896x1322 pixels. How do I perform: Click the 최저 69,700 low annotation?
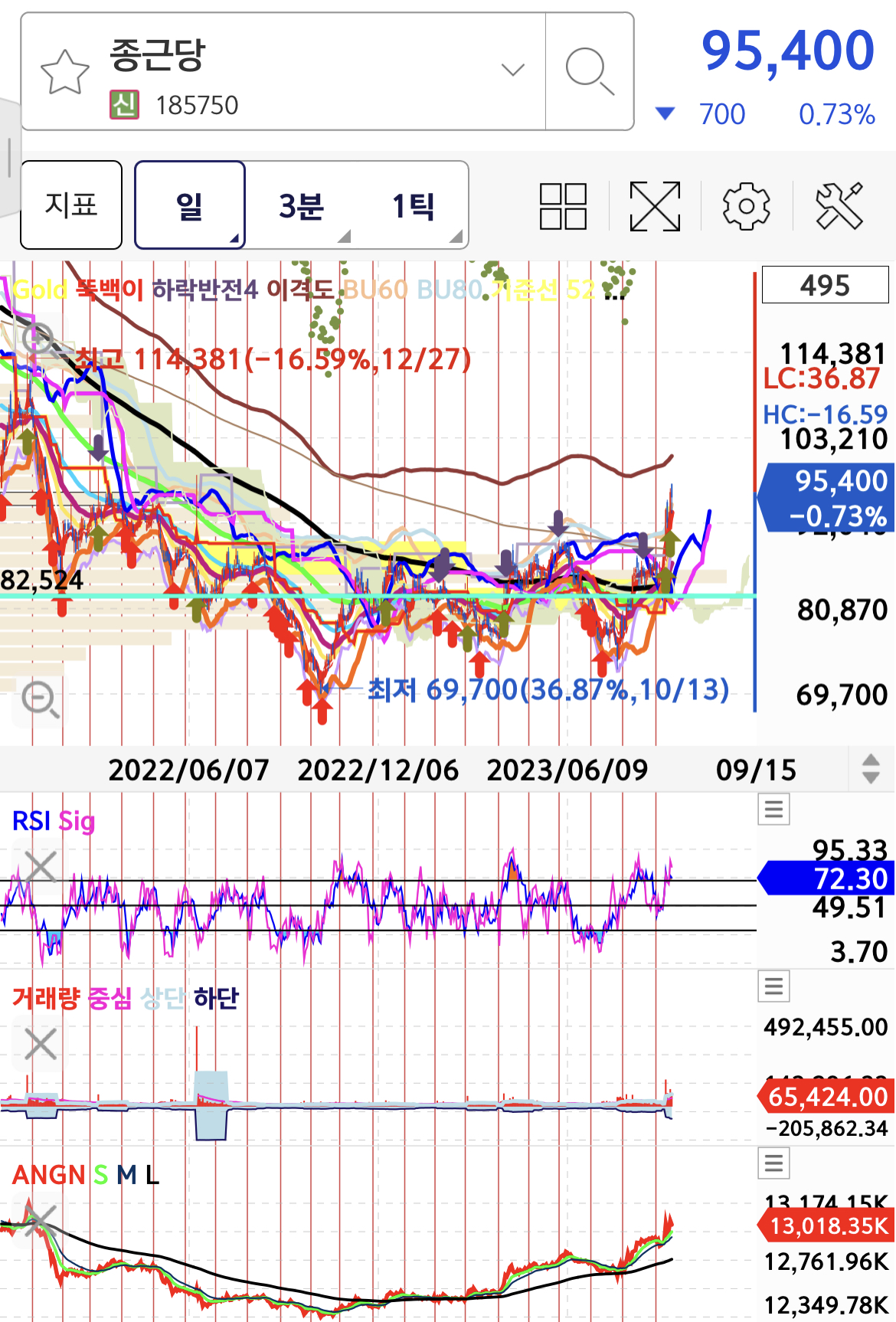[548, 689]
